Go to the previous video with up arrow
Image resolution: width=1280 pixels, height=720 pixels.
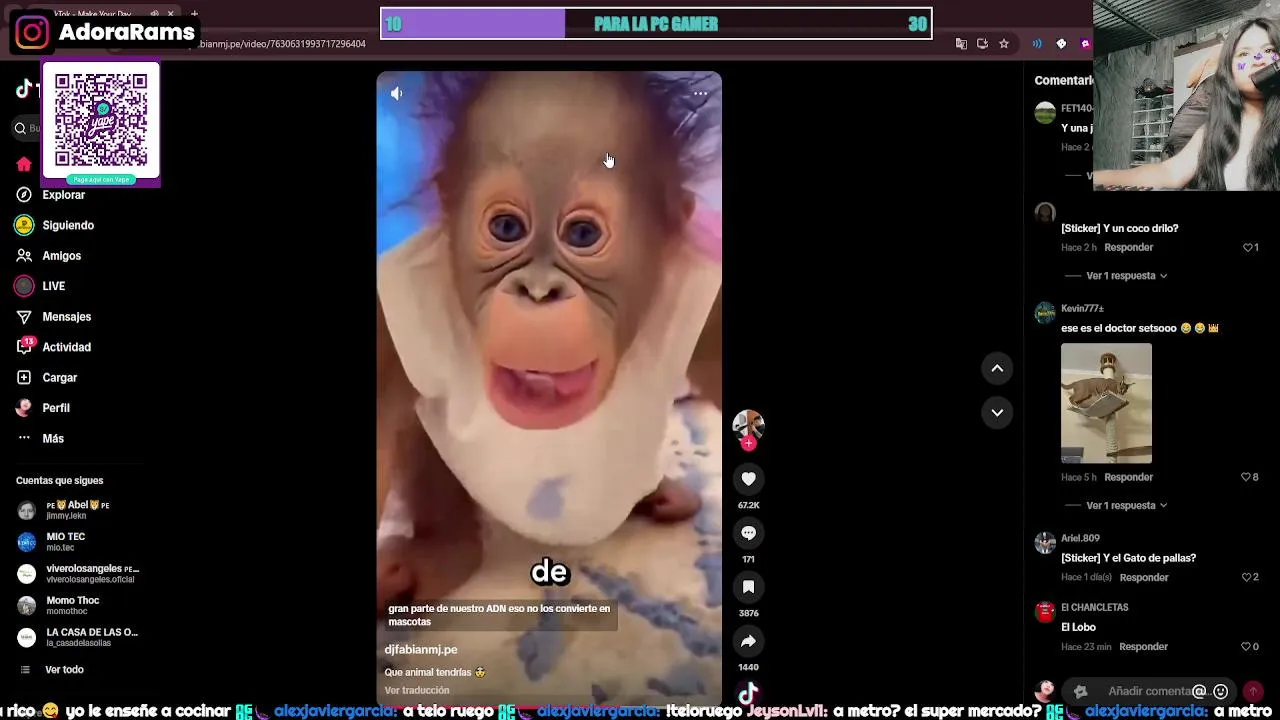click(x=997, y=368)
